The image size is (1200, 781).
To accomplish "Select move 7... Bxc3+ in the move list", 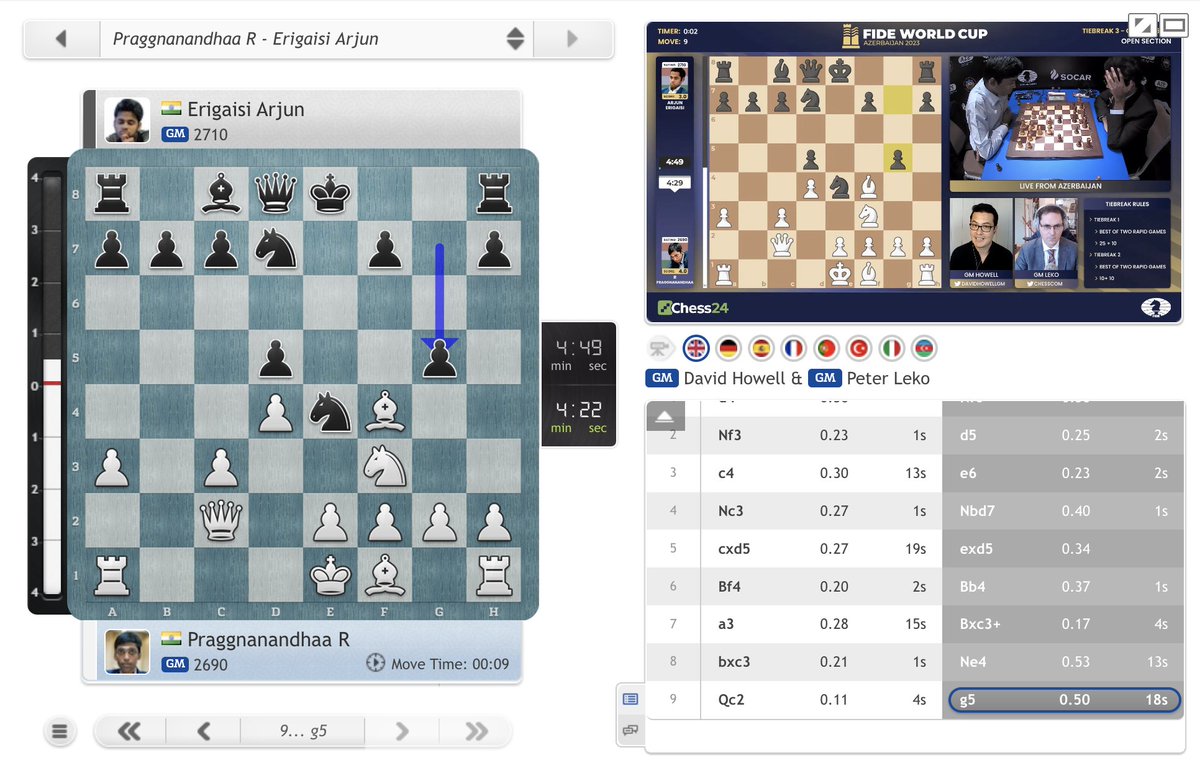I will point(1063,624).
